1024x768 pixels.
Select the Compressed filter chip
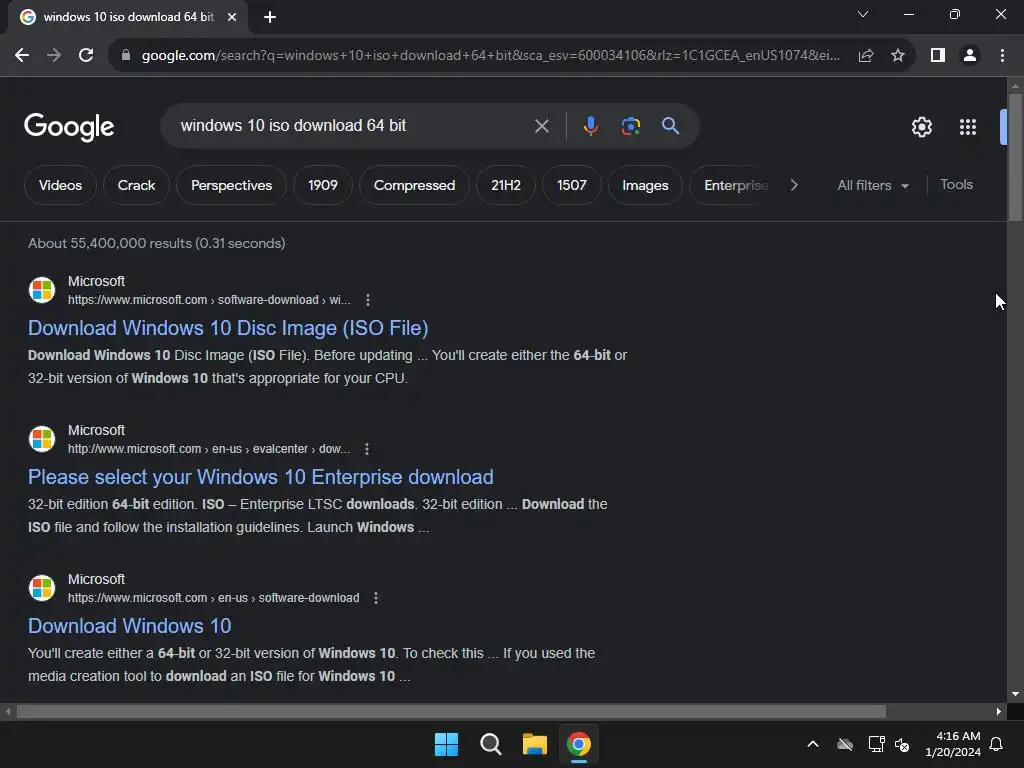click(x=414, y=185)
